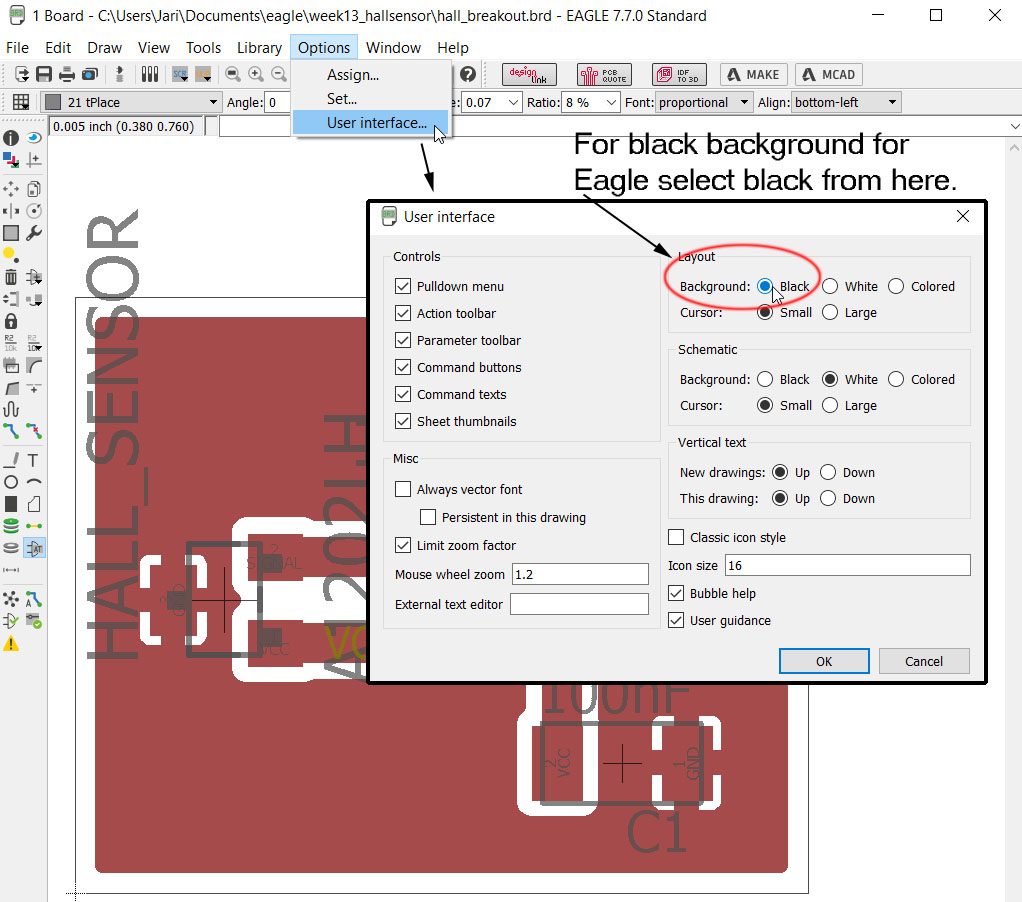
Task: Enable Always vector font
Action: point(403,489)
